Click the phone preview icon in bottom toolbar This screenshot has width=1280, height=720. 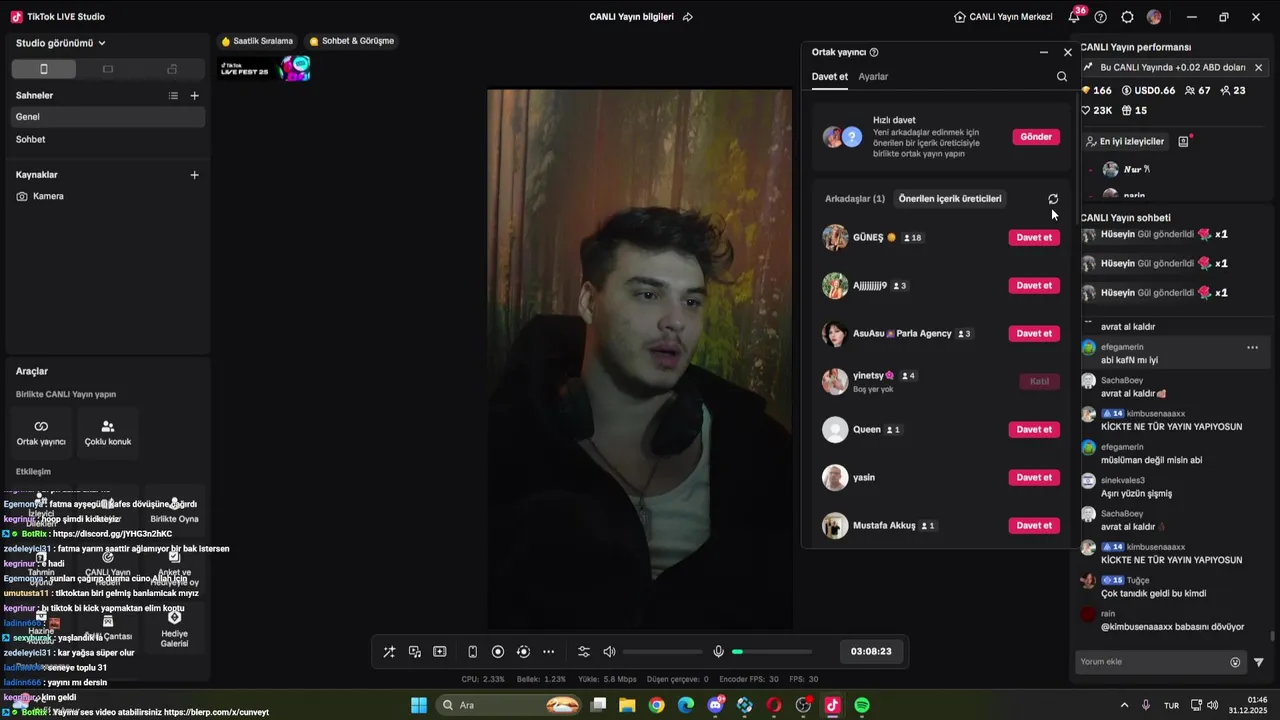pyautogui.click(x=473, y=652)
